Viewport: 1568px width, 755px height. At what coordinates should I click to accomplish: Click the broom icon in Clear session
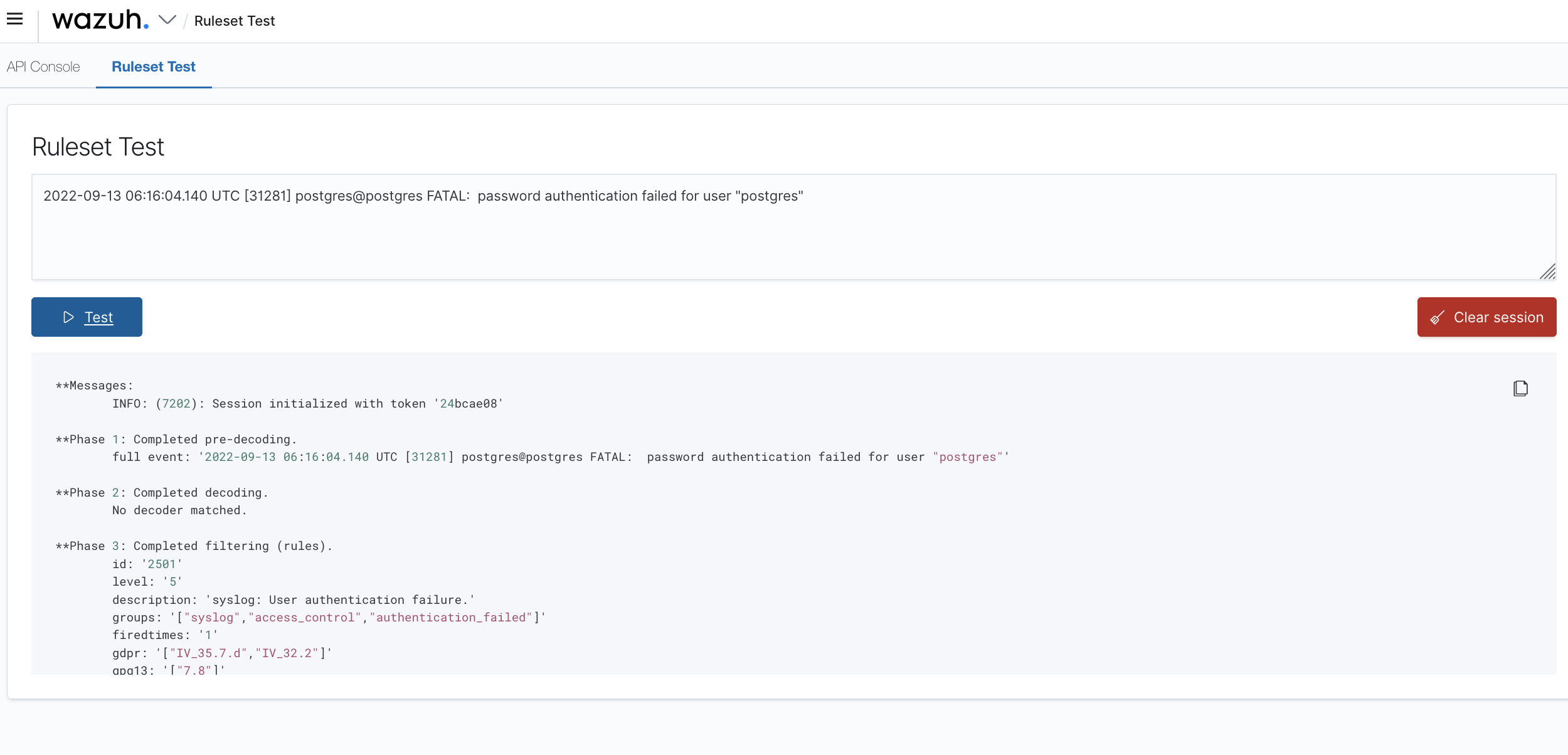(x=1438, y=317)
